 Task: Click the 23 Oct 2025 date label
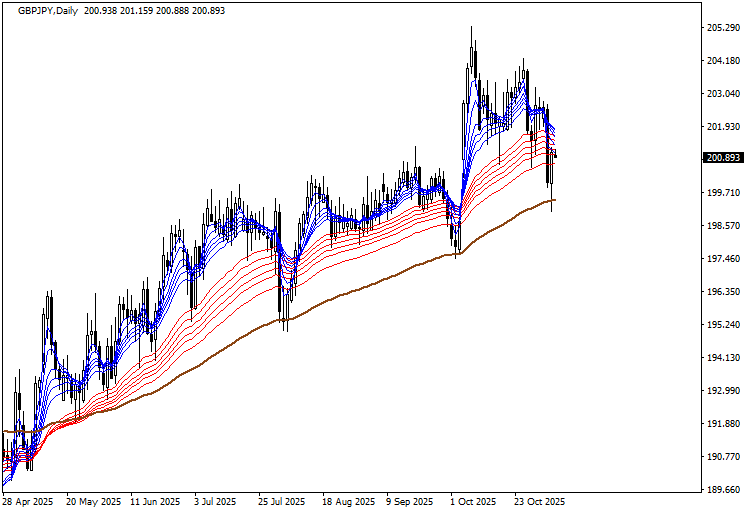(540, 501)
